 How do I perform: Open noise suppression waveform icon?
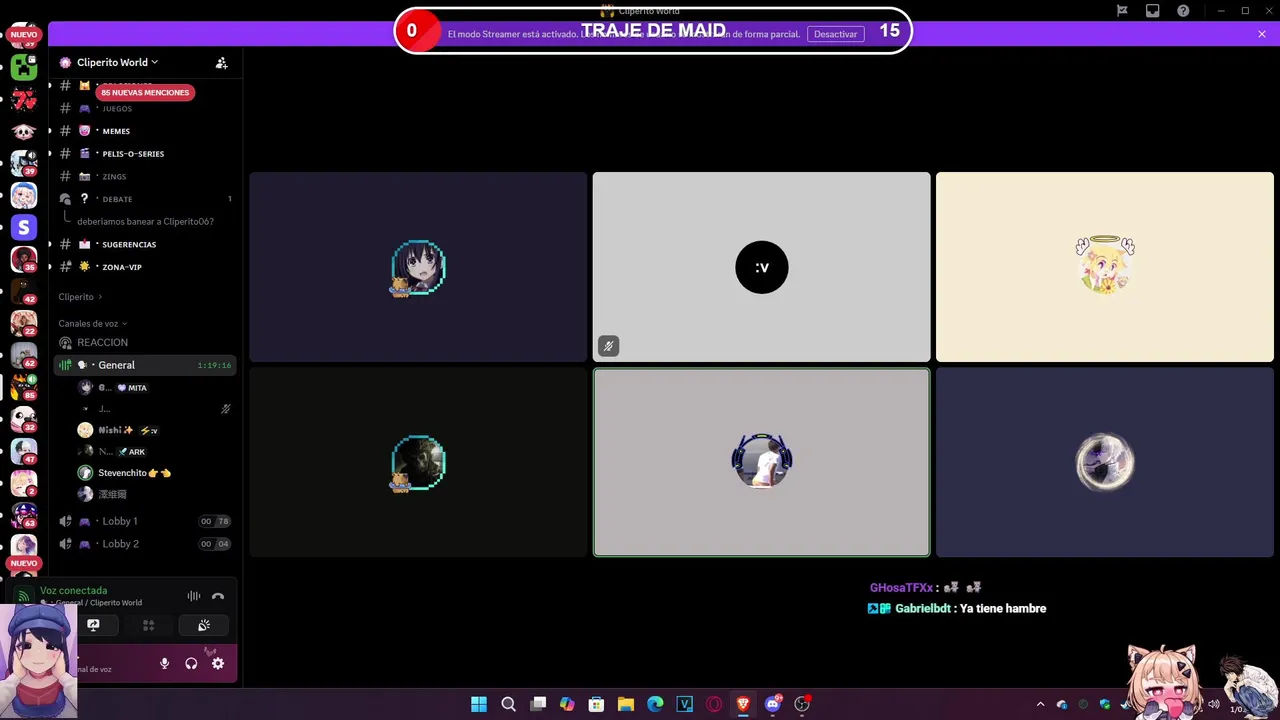(x=194, y=596)
